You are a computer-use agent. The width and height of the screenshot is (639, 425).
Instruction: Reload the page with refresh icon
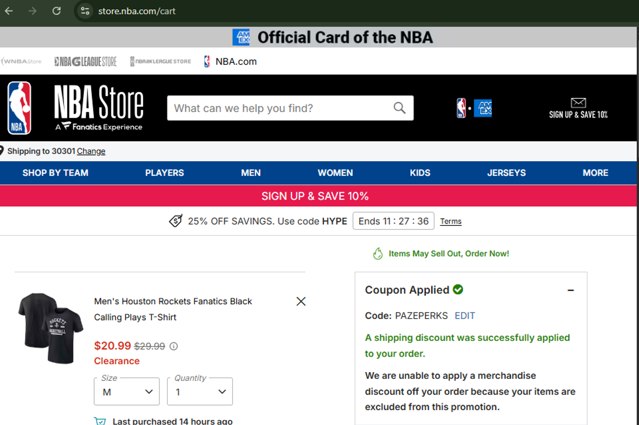click(57, 11)
